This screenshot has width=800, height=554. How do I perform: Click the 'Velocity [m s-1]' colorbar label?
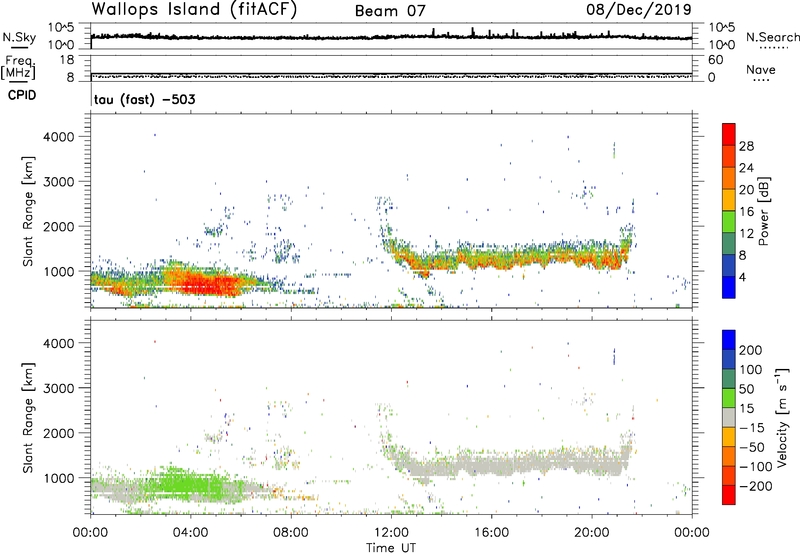point(782,417)
